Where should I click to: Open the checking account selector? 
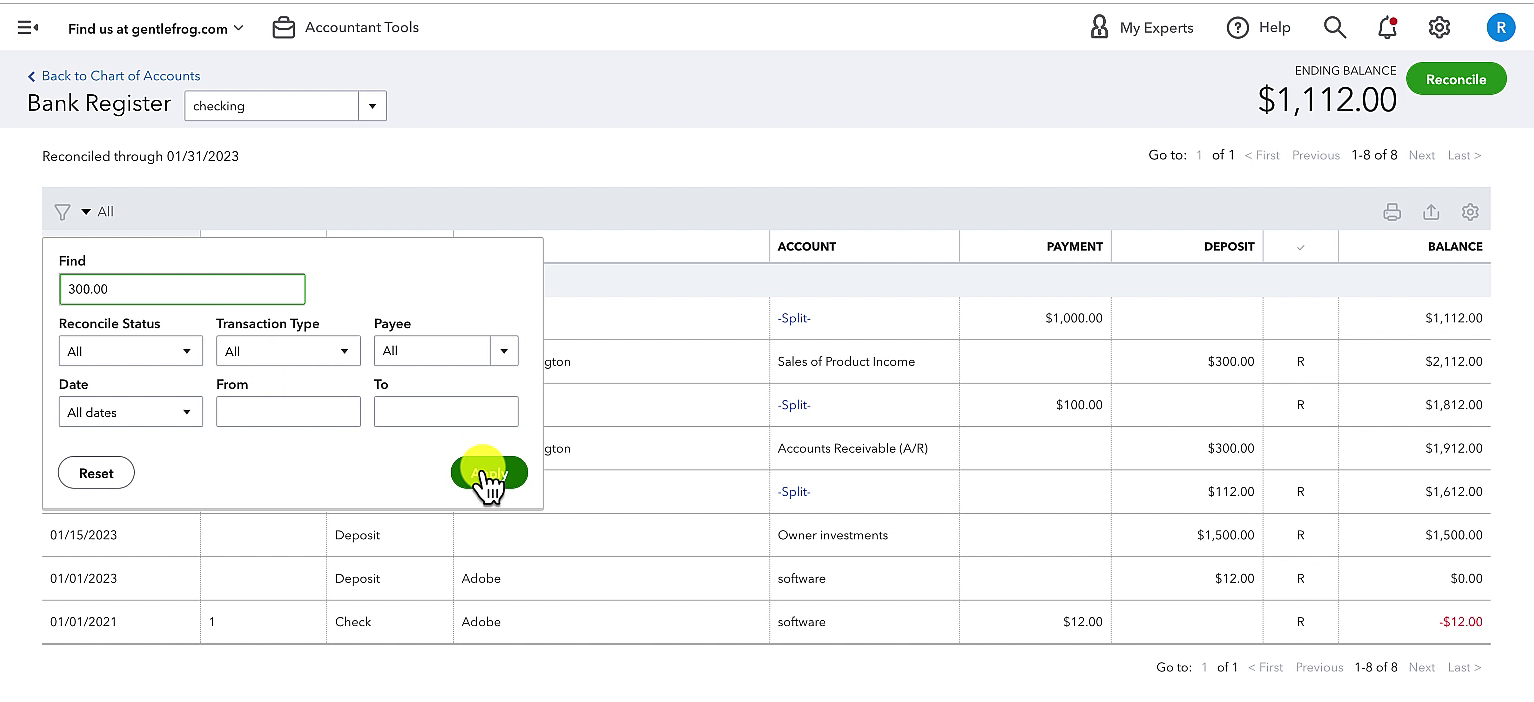click(x=285, y=106)
